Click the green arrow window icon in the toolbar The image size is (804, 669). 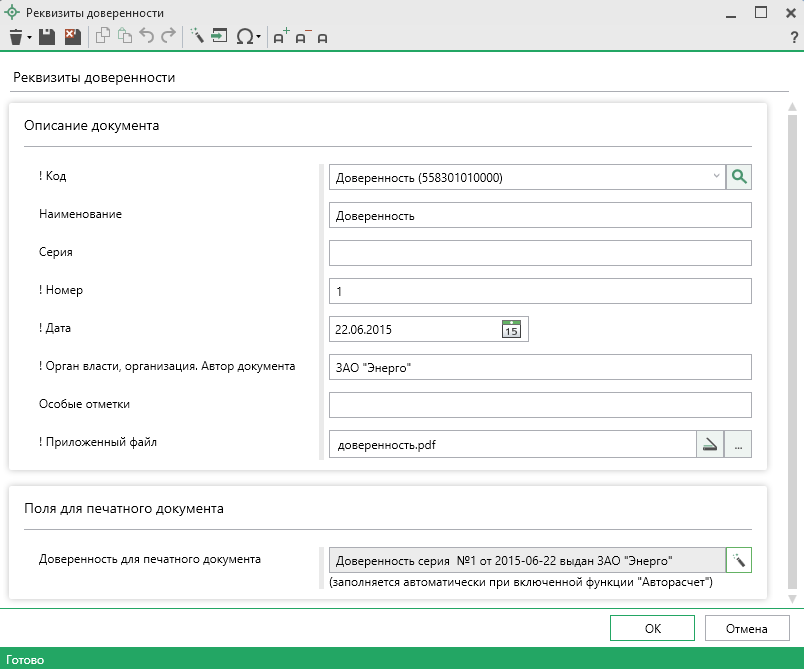point(219,37)
